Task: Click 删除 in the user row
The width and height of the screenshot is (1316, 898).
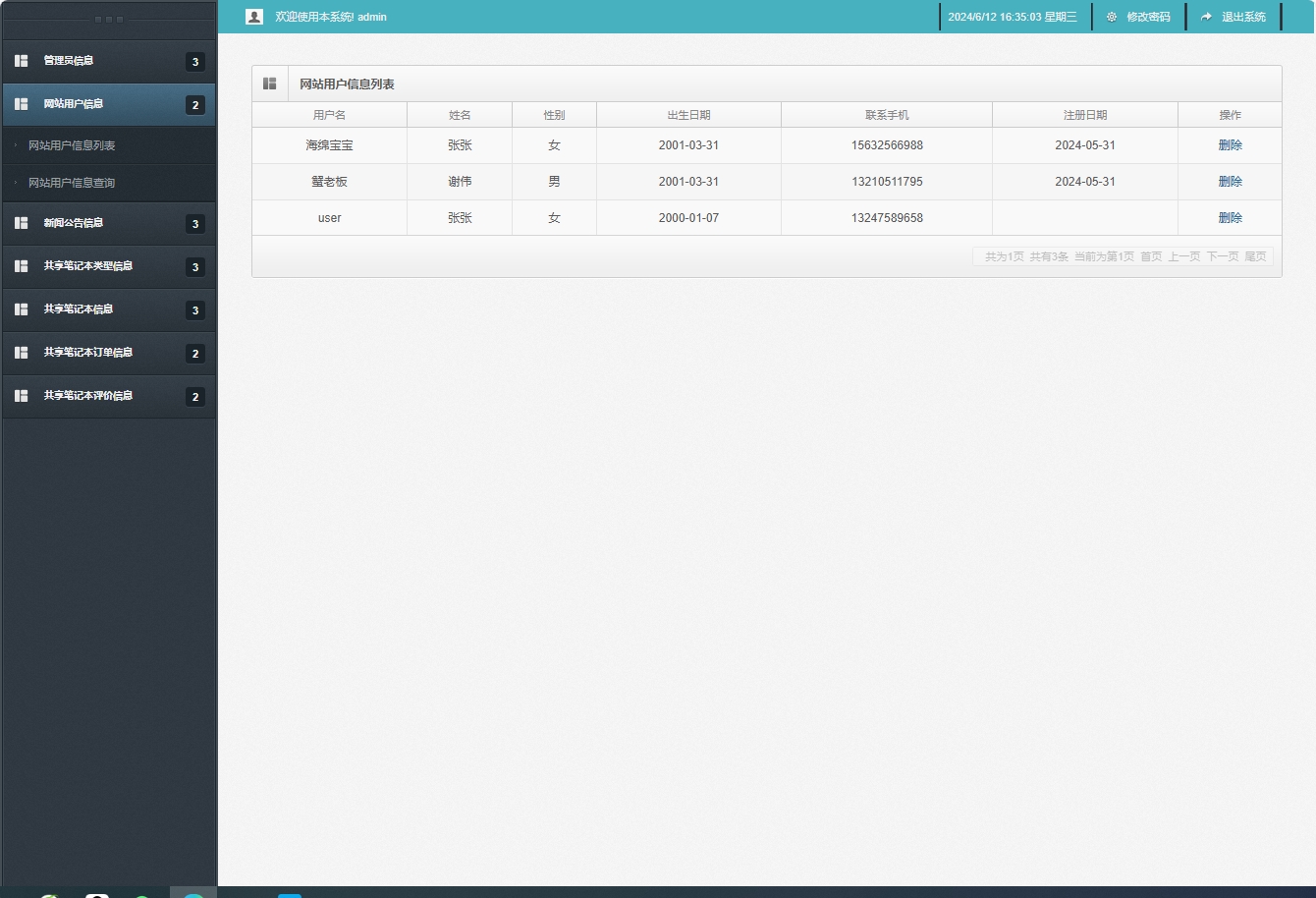Action: tap(1231, 218)
